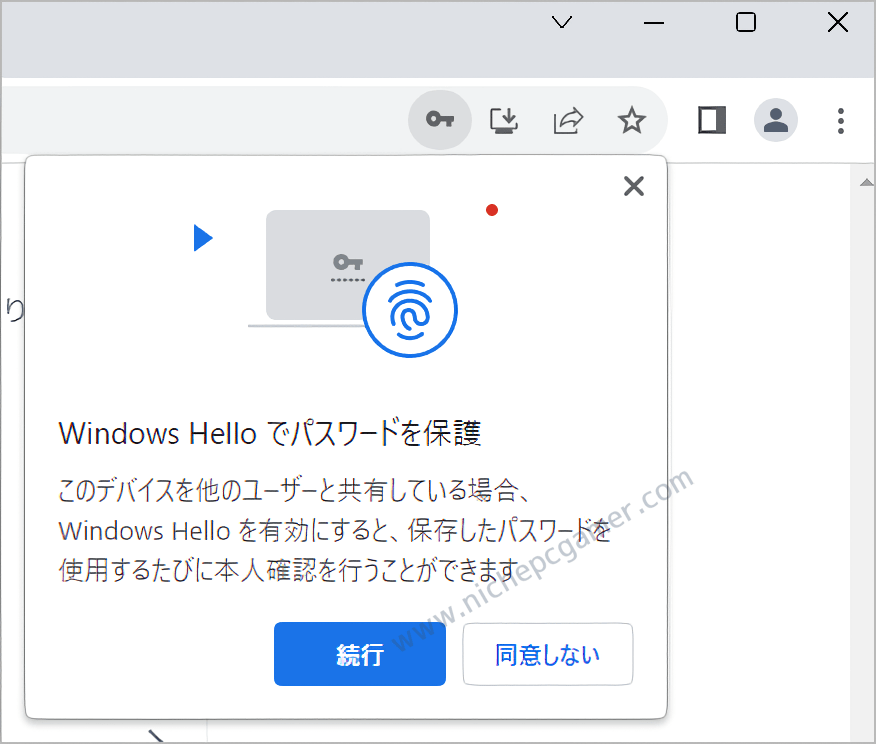Close the browser window

click(x=837, y=22)
